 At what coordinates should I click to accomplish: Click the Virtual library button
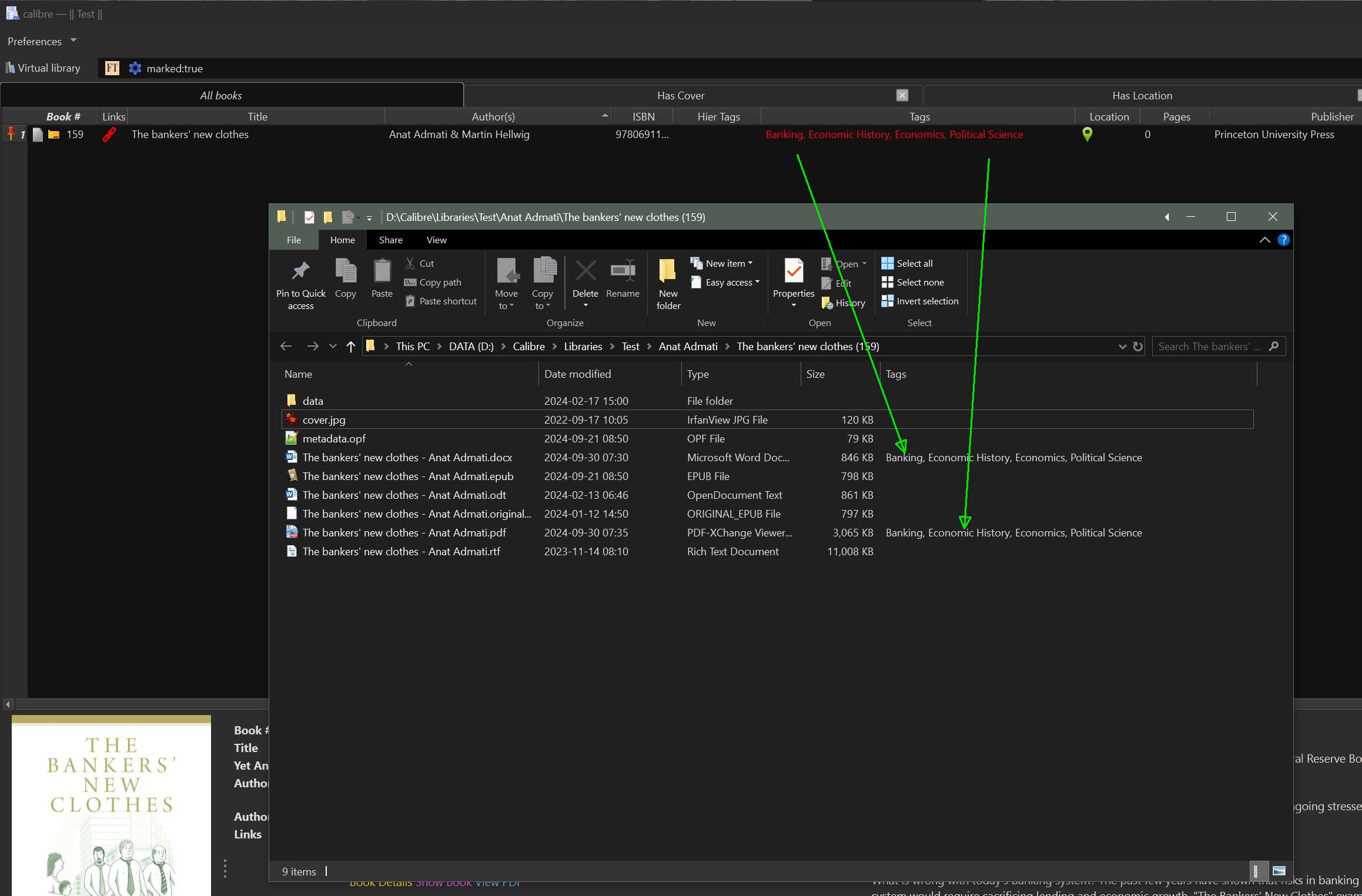(43, 68)
